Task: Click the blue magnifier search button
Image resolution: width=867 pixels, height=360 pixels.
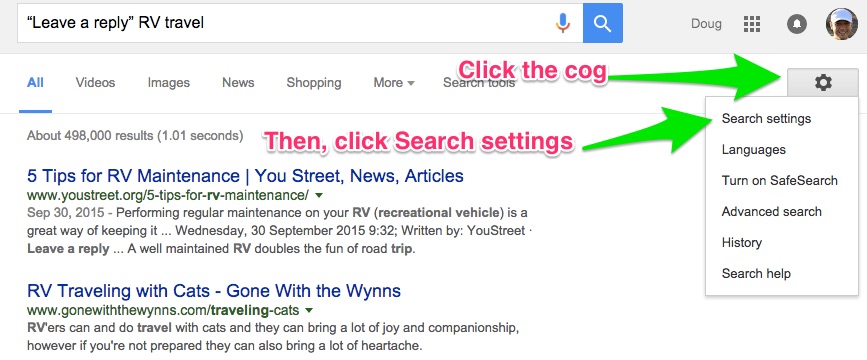Action: click(x=603, y=23)
